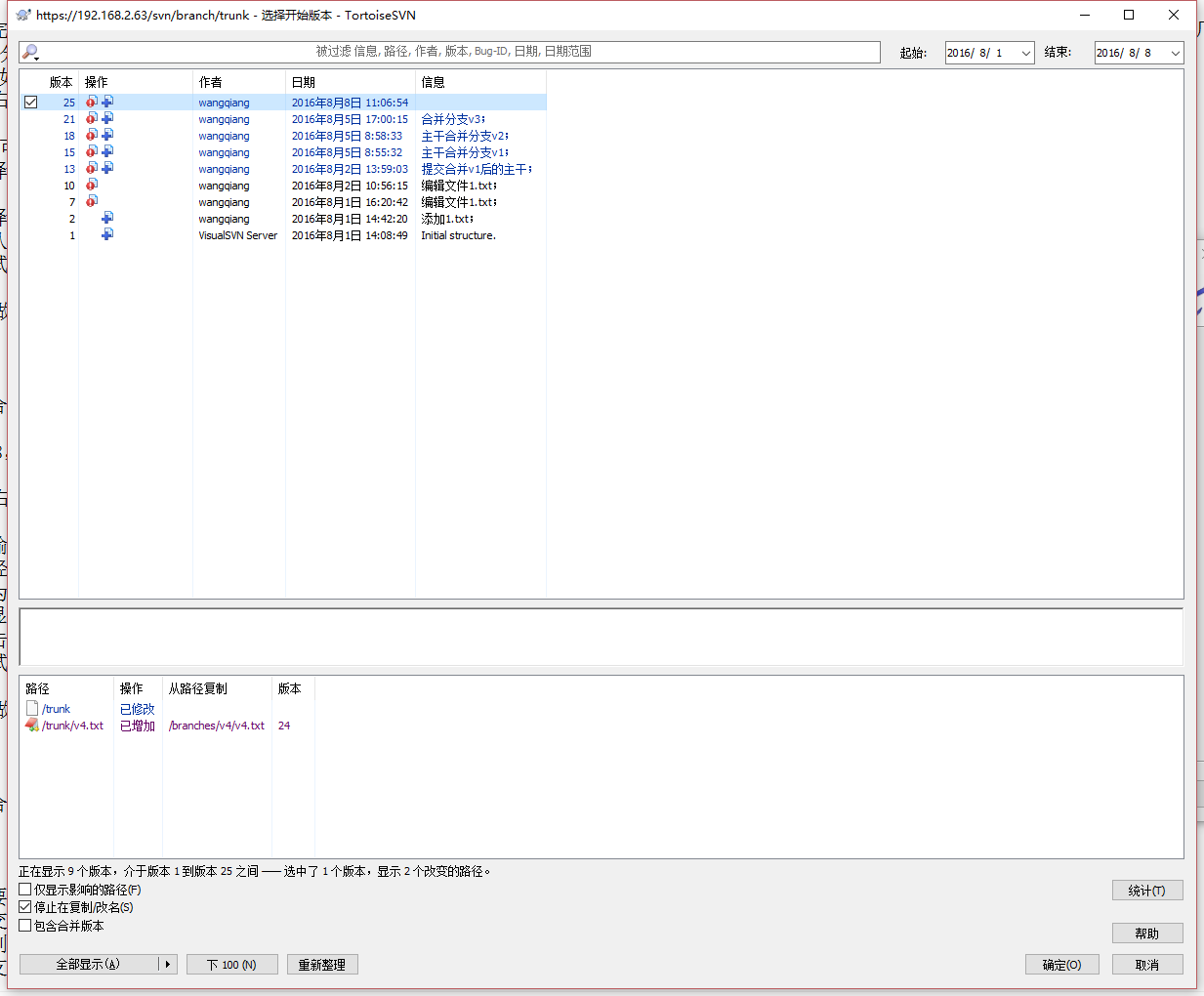Click the /trunk document icon in paths
The height and width of the screenshot is (996, 1204).
[32, 709]
